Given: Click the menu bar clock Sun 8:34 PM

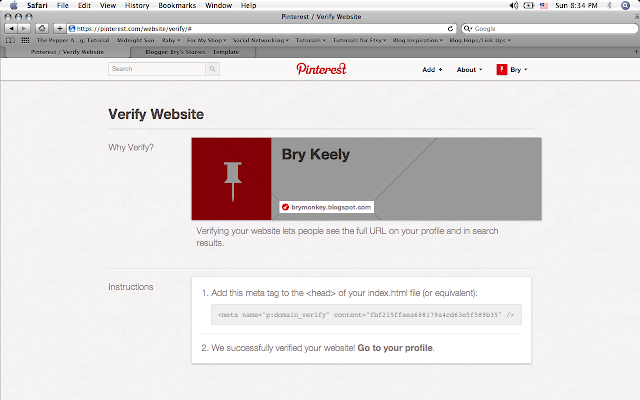Looking at the screenshot, I should [x=576, y=5].
